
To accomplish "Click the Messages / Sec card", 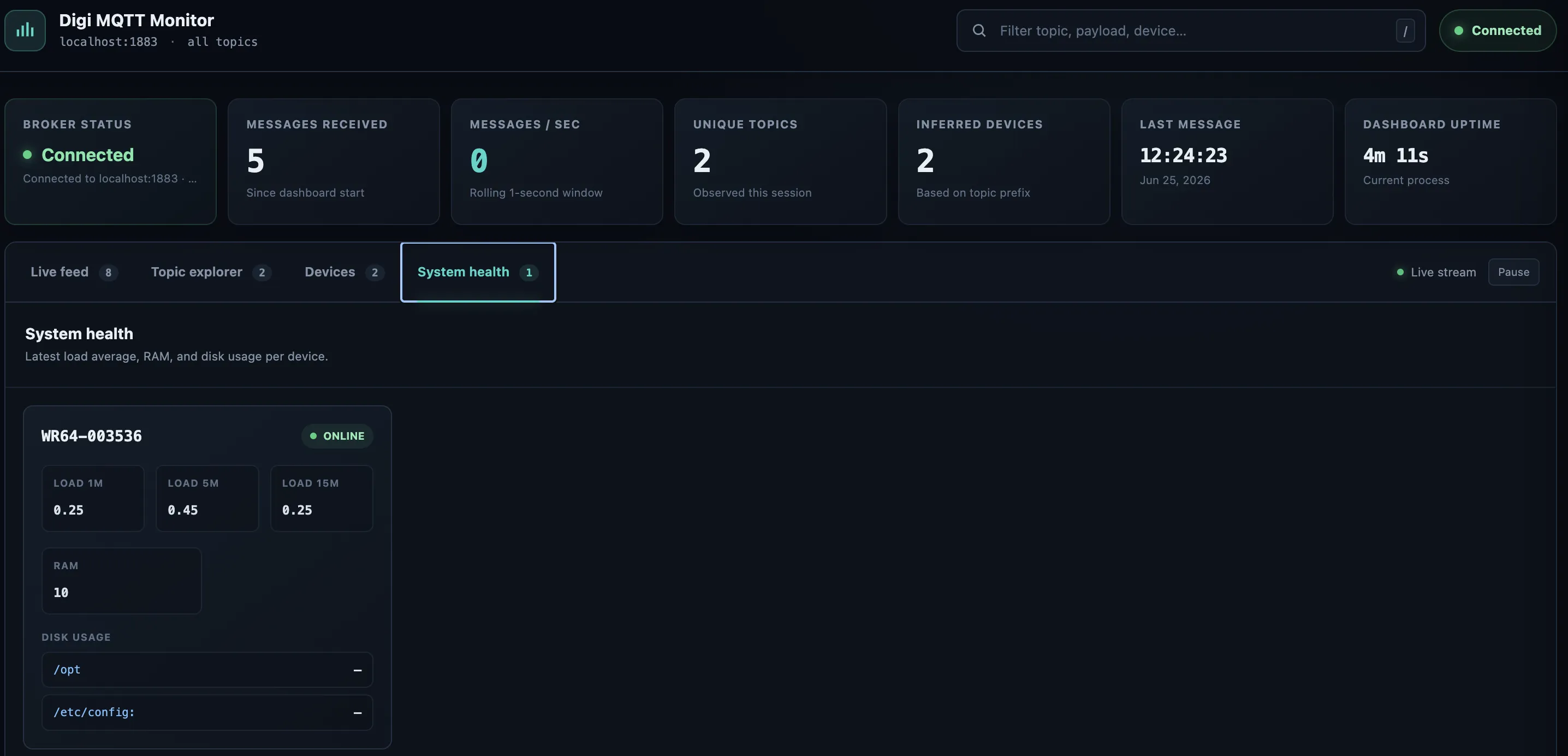I will coord(557,162).
